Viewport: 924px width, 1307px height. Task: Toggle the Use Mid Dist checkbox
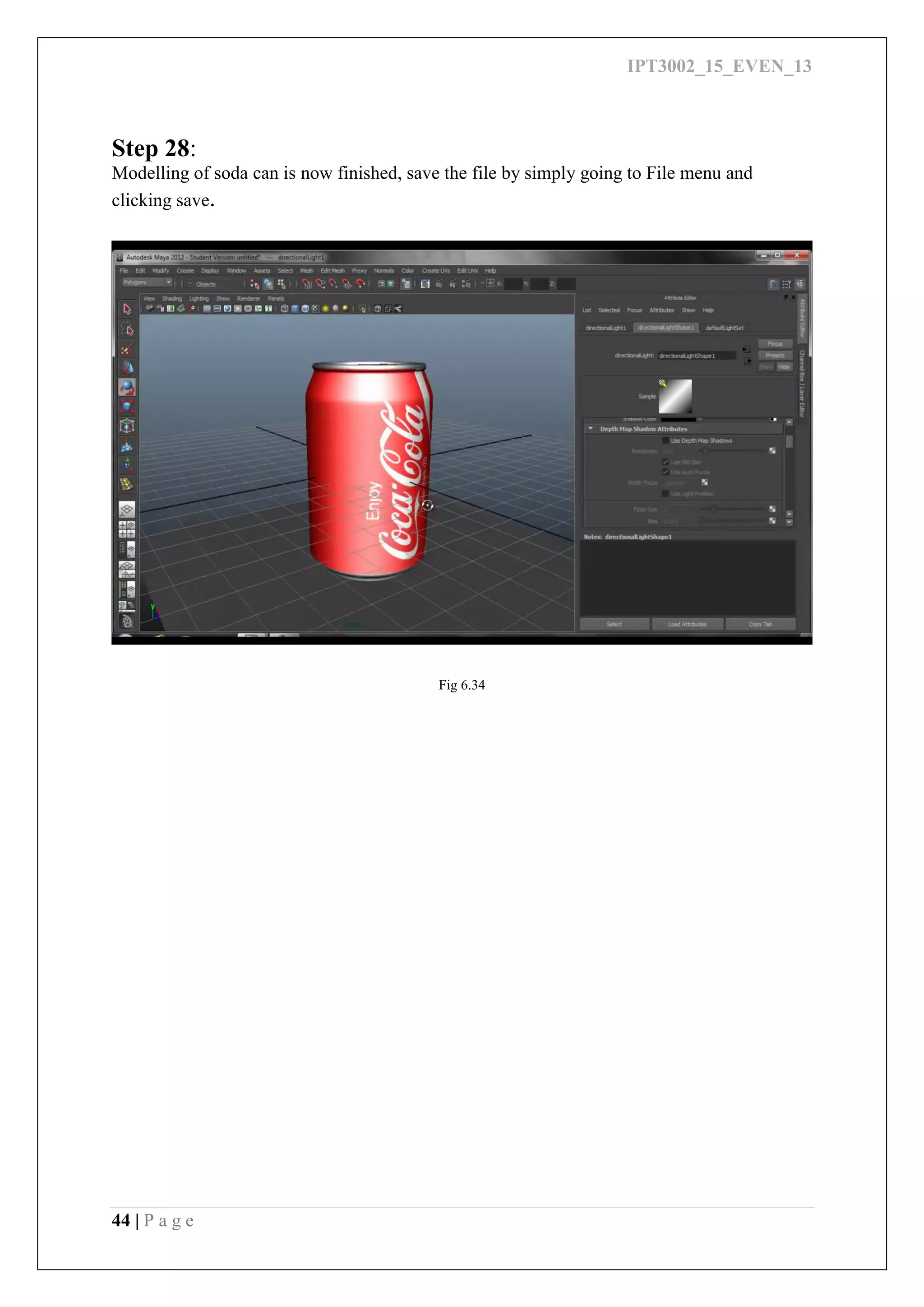(x=665, y=462)
